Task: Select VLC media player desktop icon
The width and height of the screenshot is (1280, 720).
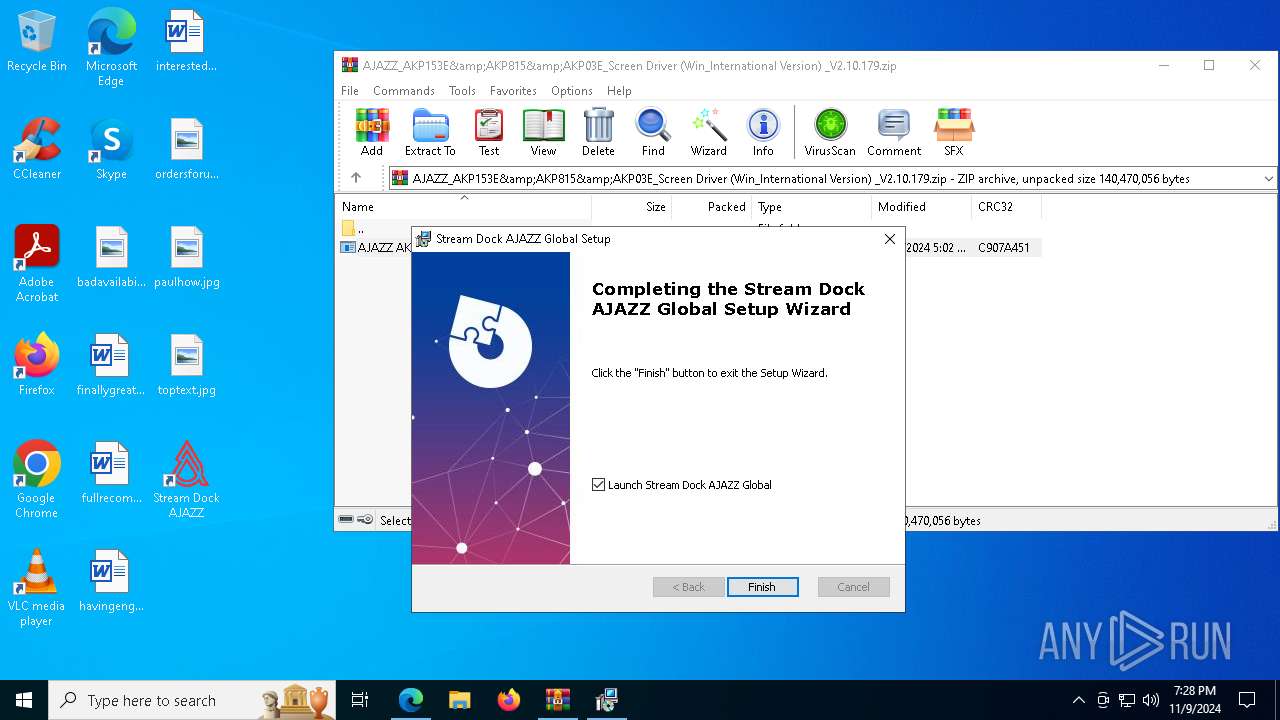Action: point(37,588)
